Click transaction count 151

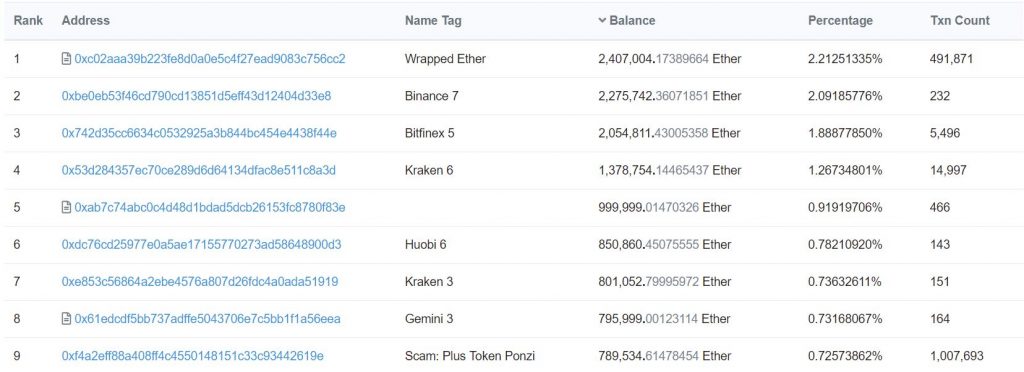[x=940, y=282]
